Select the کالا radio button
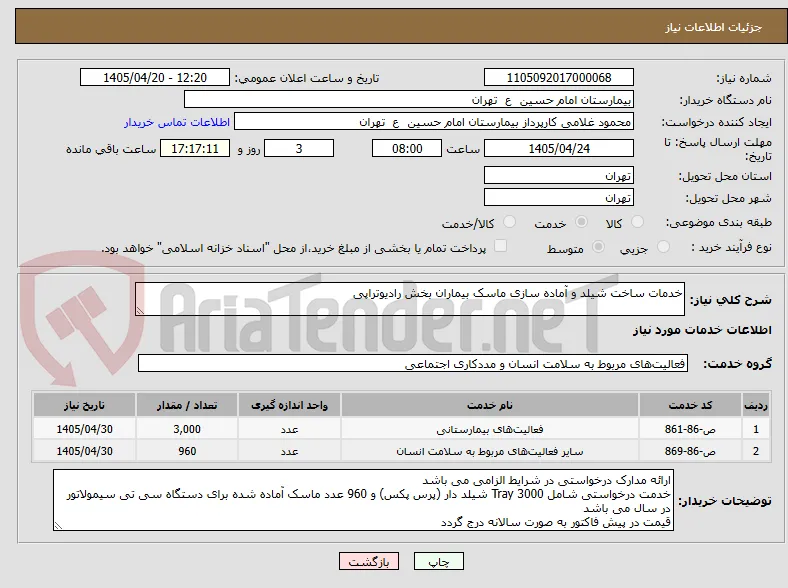Screen dimensions: 788x588 [x=637, y=222]
